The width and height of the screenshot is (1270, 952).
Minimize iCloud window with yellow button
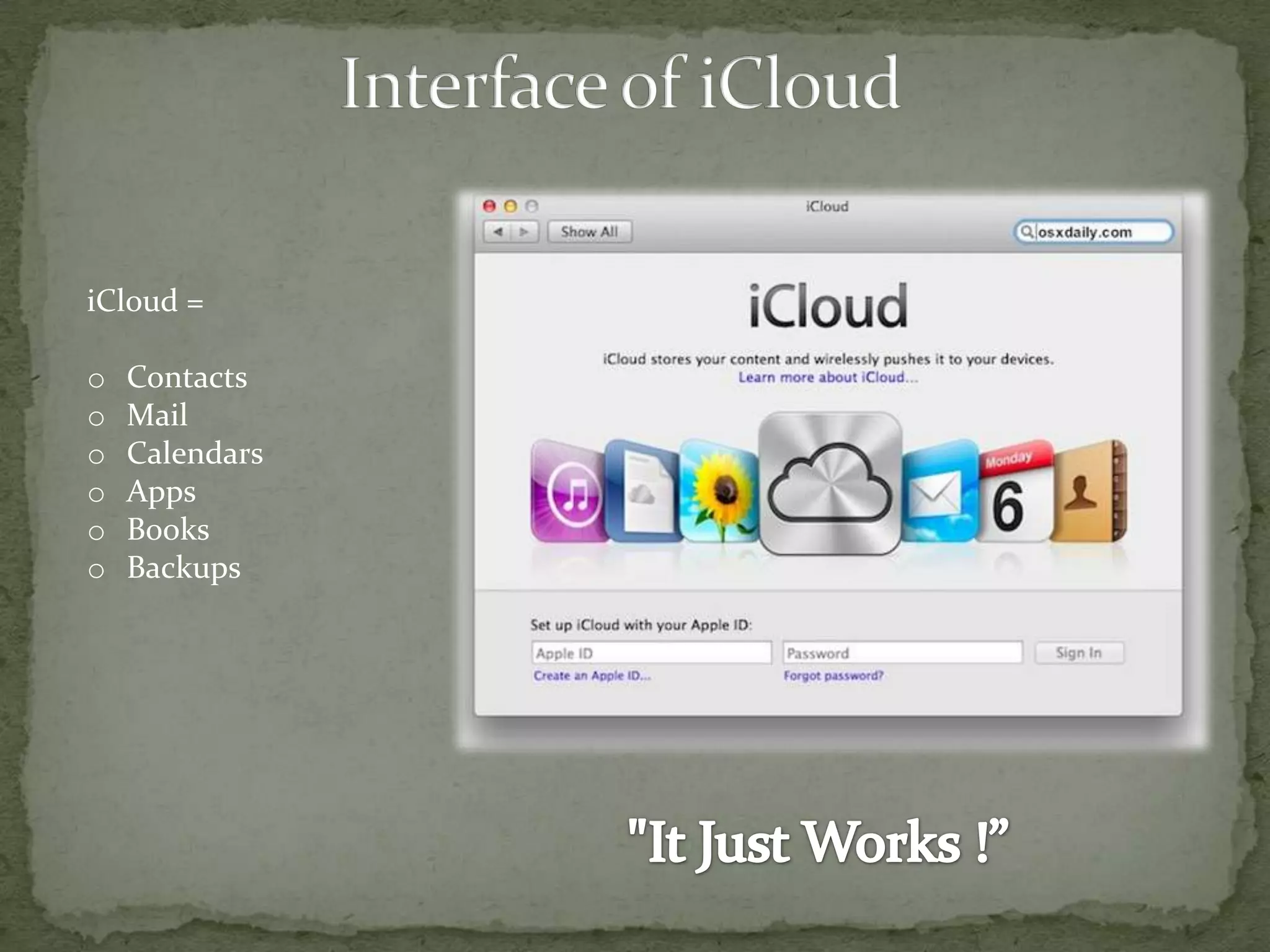point(510,206)
